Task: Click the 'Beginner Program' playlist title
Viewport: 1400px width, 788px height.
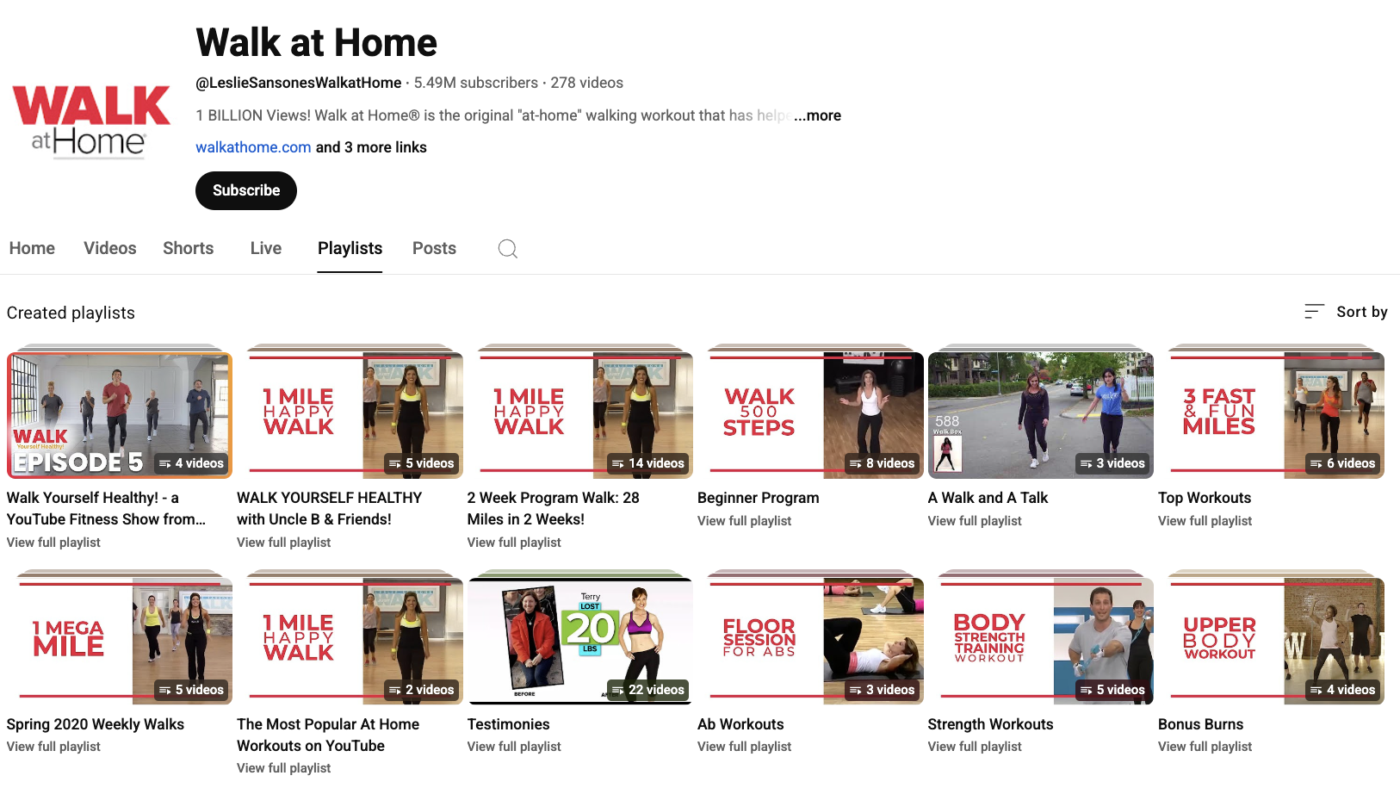Action: click(x=758, y=498)
